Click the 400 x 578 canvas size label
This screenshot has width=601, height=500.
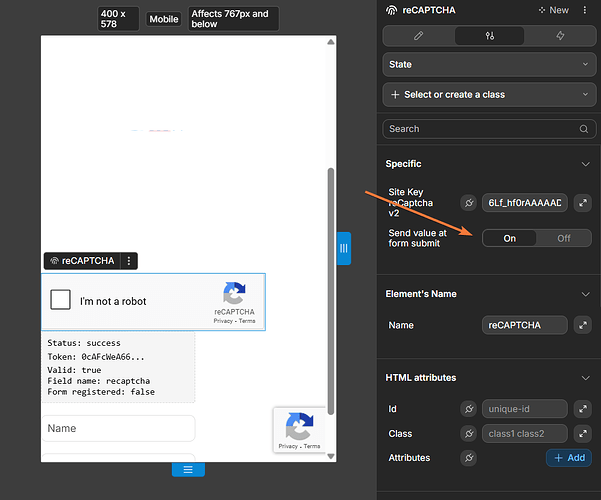(x=118, y=19)
